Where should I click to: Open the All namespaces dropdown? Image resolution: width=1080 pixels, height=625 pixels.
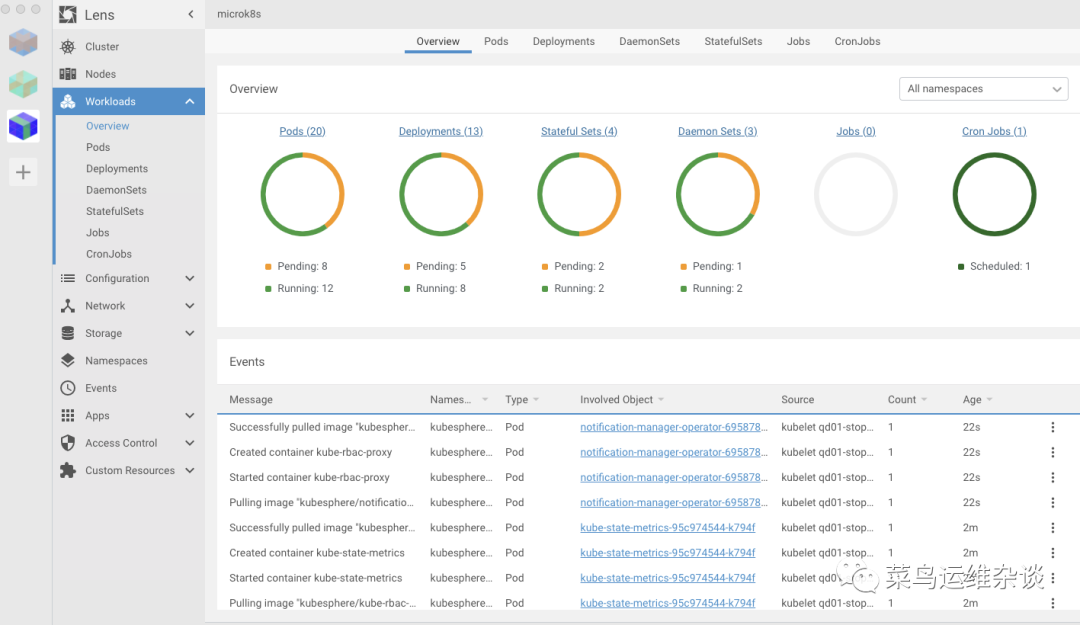click(984, 89)
